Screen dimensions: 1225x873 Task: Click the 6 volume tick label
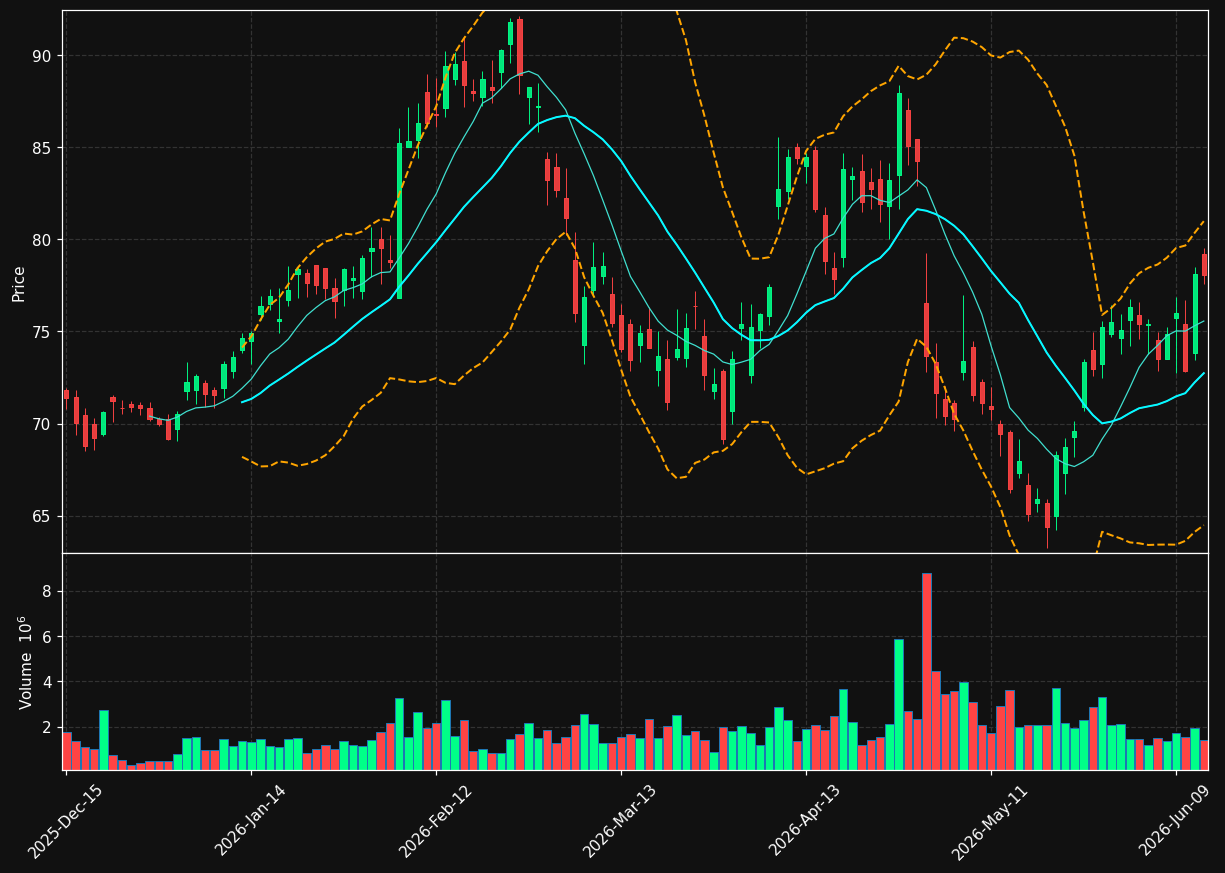(46, 637)
